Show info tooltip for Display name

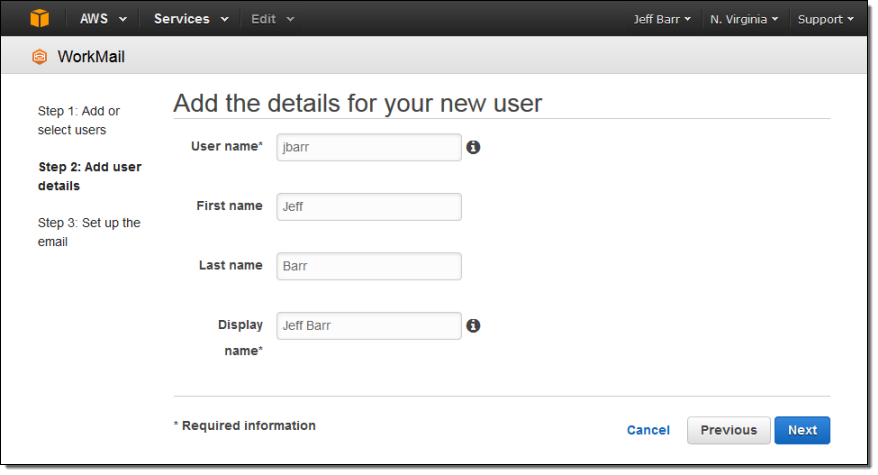(473, 326)
